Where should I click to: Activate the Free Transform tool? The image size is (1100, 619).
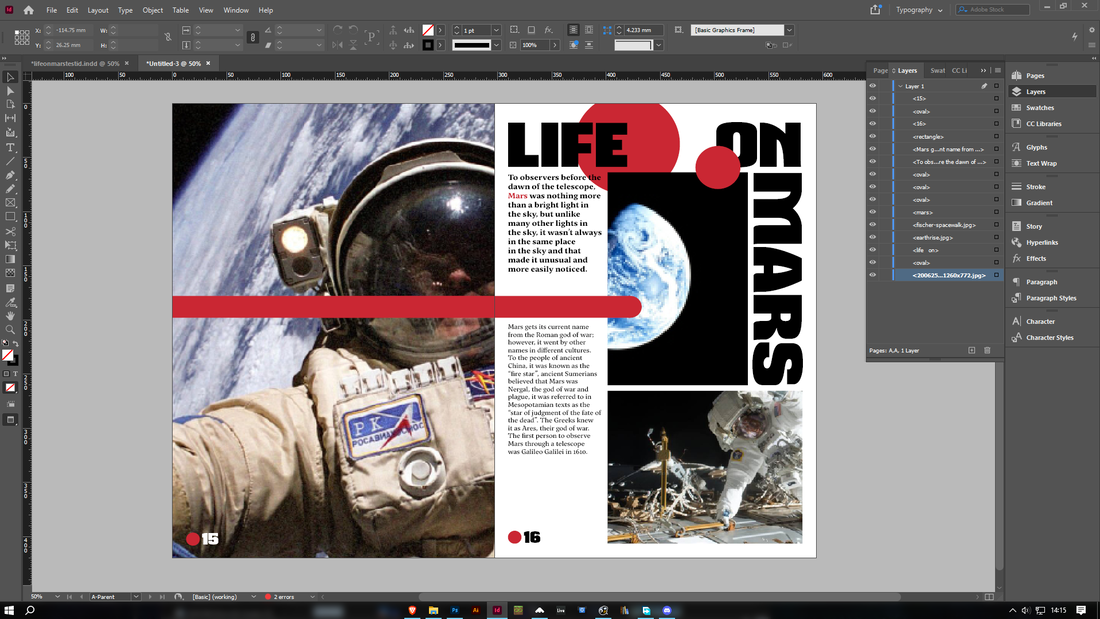11,246
